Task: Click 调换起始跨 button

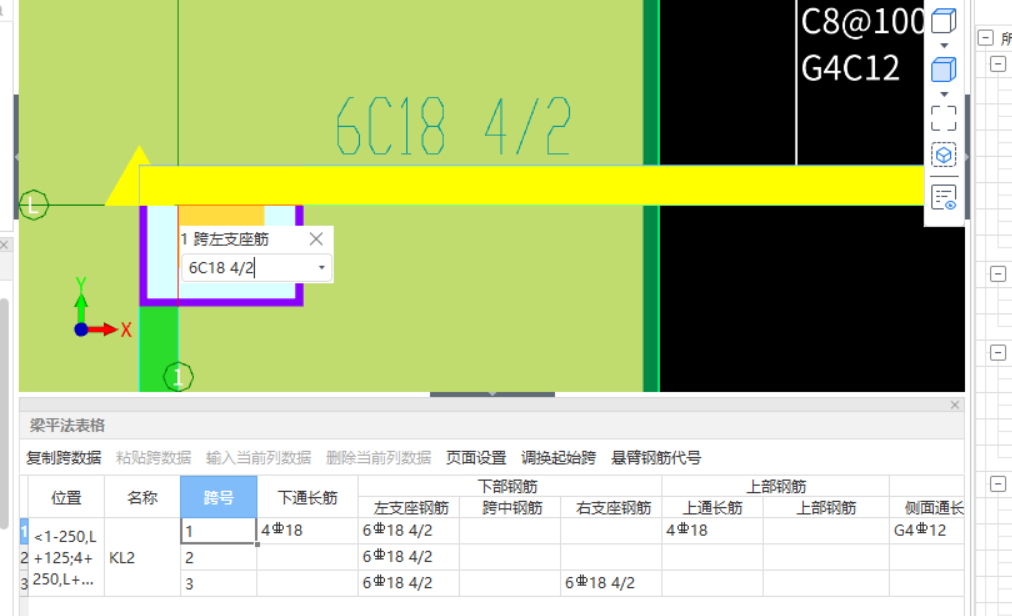Action: 558,458
